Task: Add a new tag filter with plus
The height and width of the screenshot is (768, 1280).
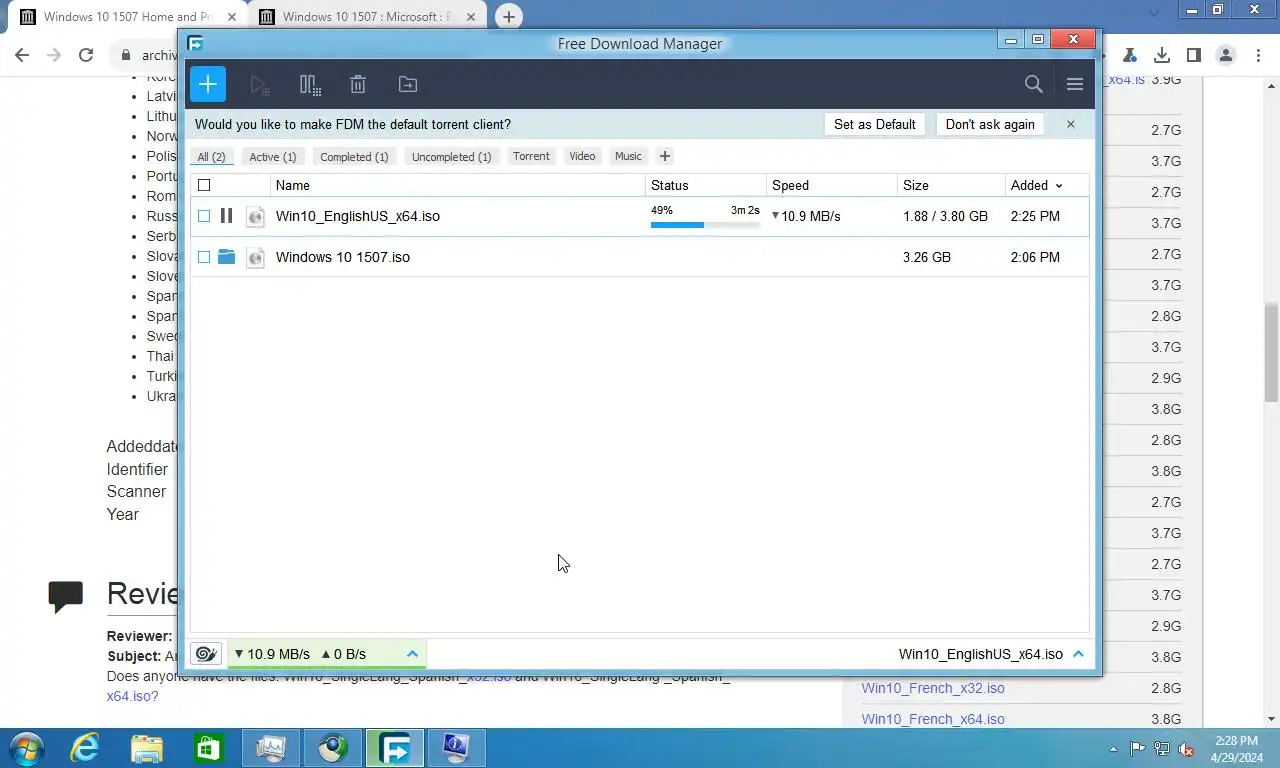Action: tap(665, 156)
